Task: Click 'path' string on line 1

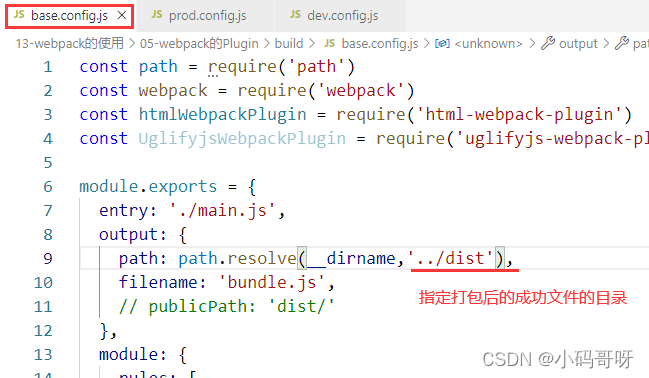Action: click(x=316, y=67)
